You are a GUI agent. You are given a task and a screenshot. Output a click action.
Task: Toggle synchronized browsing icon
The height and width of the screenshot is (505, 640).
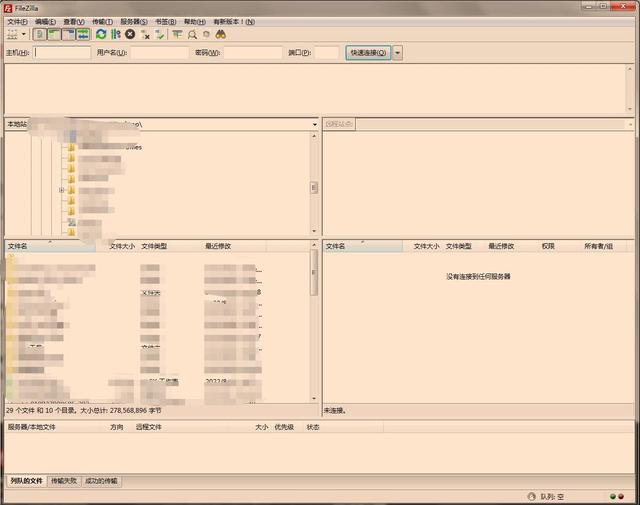(207, 34)
